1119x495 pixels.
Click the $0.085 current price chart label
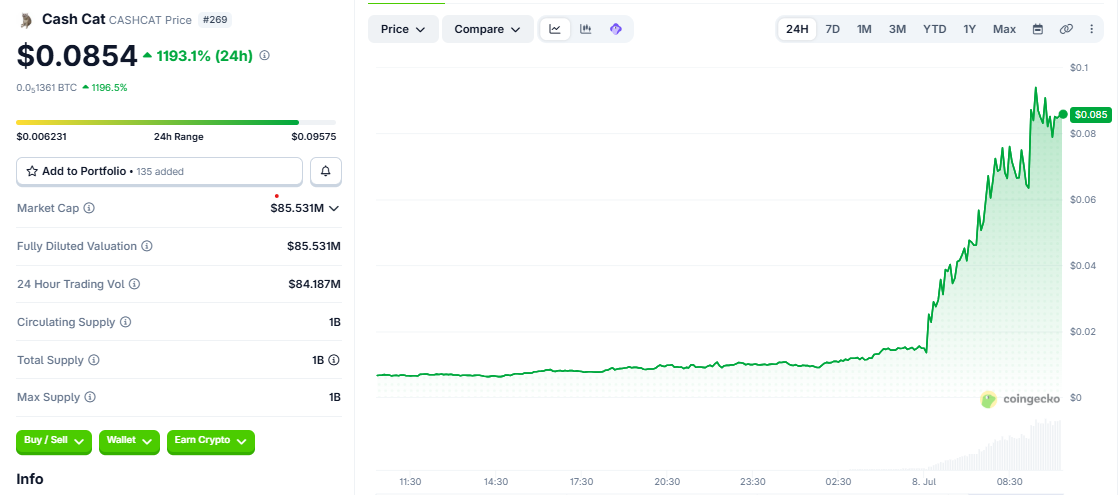(x=1091, y=114)
